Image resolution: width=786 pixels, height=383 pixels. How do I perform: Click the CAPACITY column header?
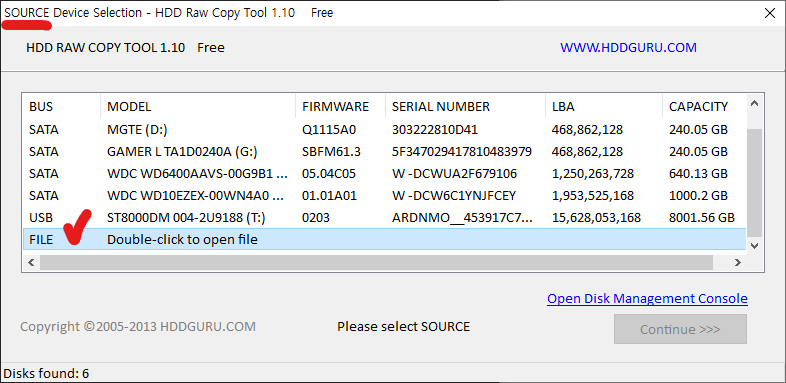704,106
